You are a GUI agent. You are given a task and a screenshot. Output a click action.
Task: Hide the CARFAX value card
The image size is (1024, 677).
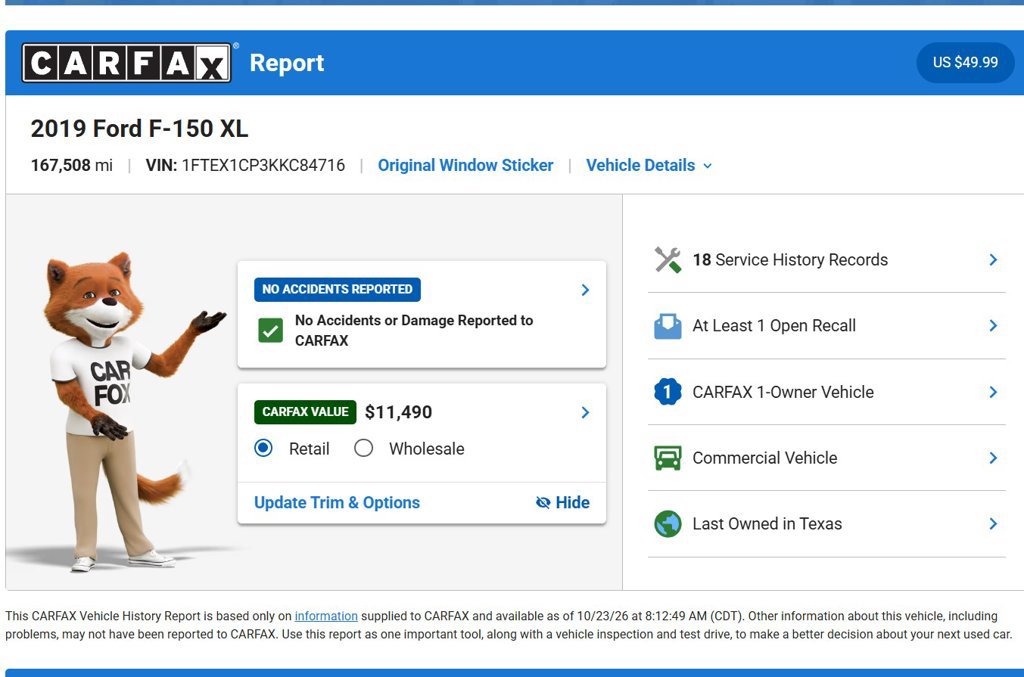click(x=562, y=502)
